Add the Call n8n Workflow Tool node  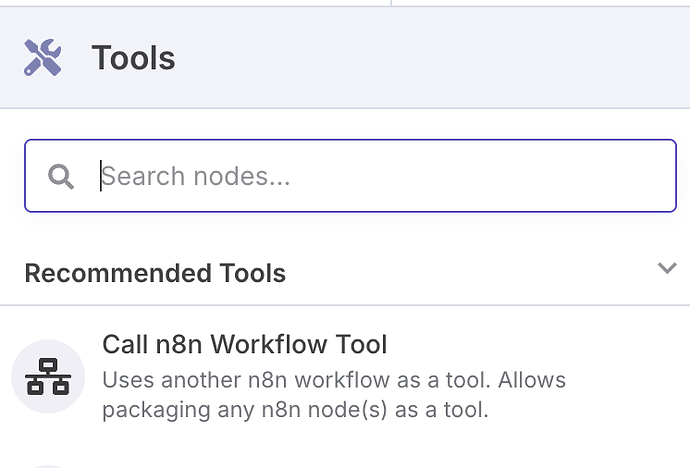point(345,377)
